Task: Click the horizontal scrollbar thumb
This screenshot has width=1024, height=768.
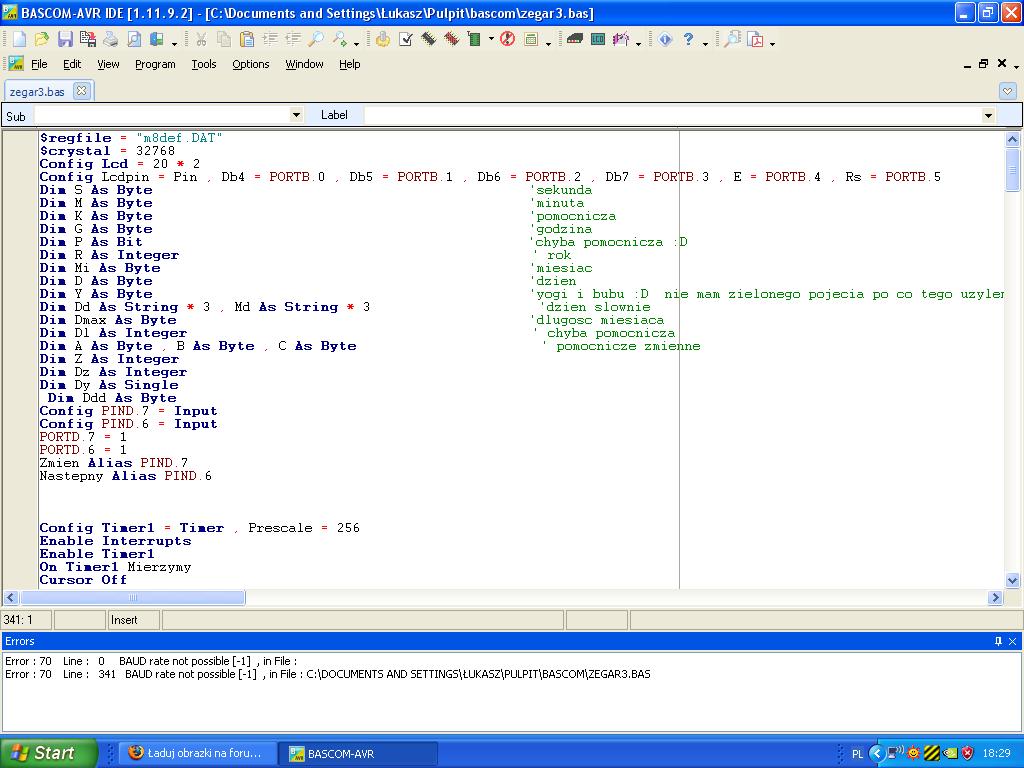Action: pos(132,597)
